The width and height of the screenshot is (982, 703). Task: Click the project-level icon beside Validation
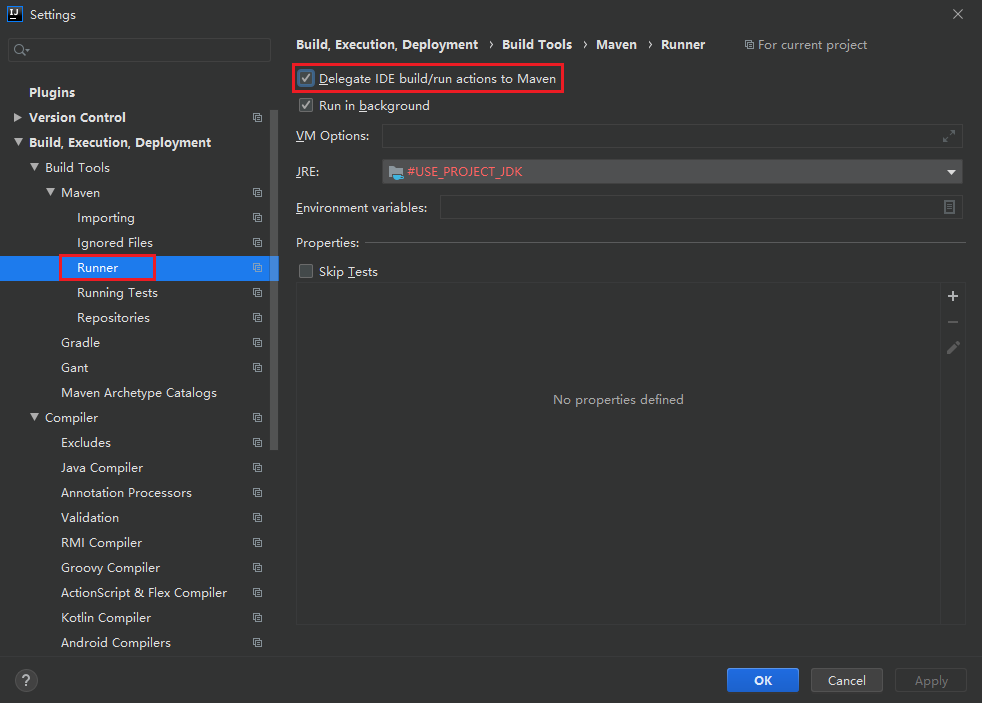(257, 518)
